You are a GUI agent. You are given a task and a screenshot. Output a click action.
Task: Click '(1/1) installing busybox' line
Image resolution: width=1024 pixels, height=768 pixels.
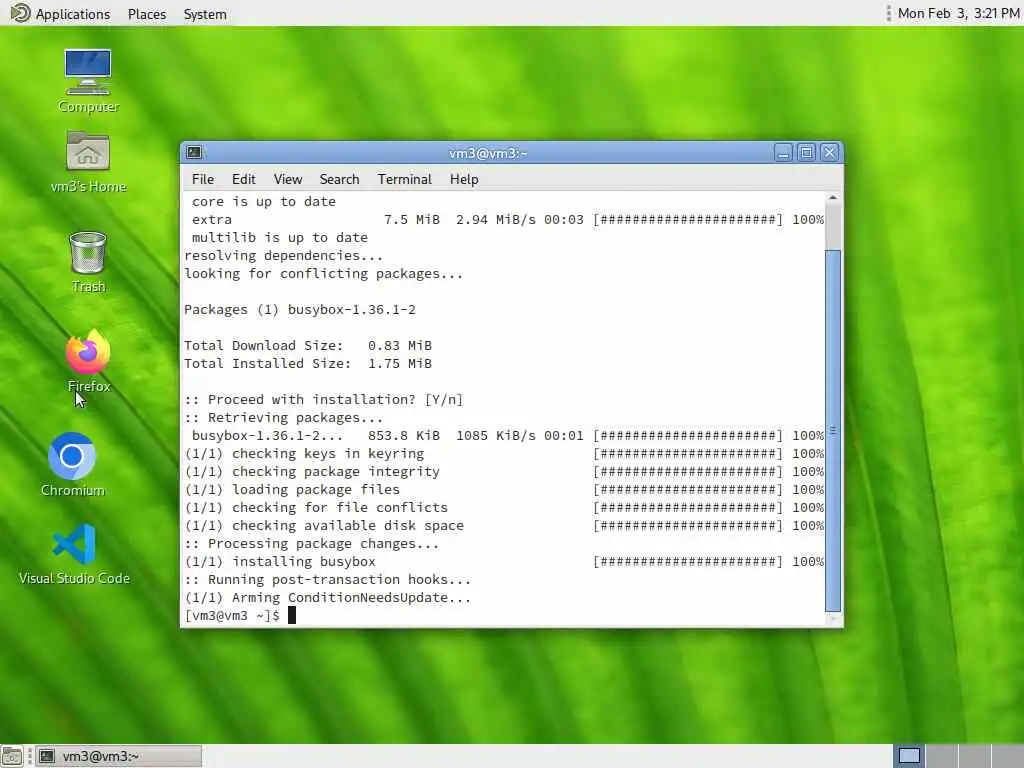[504, 562]
